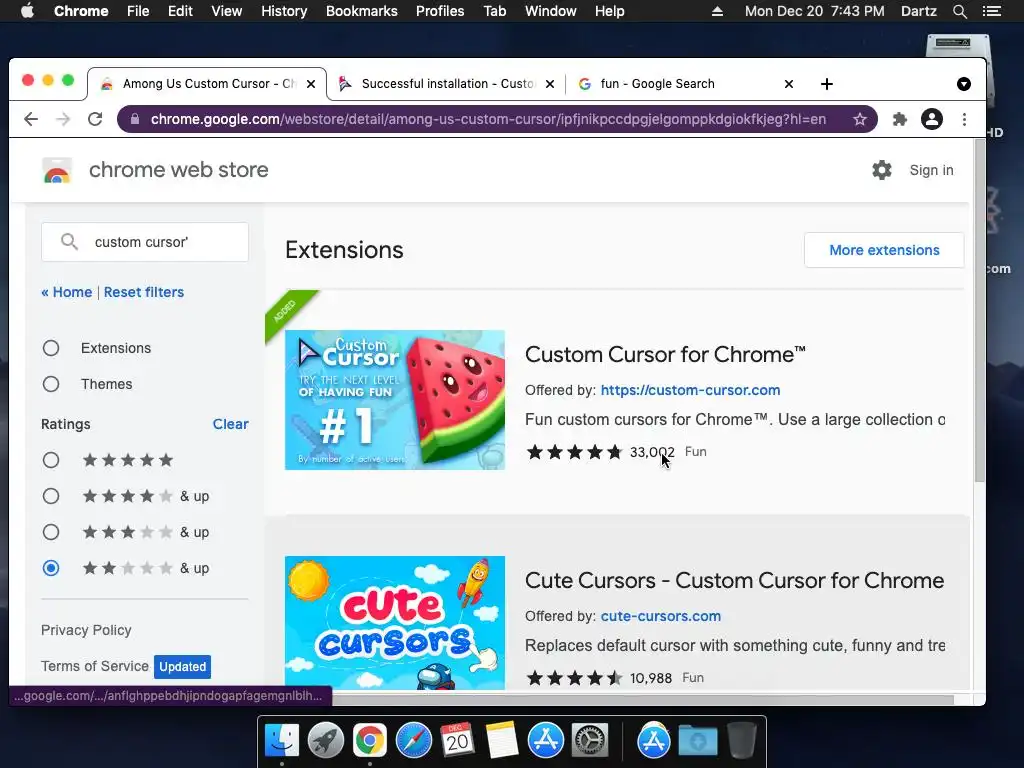Click the address bar URL
Image resolution: width=1024 pixels, height=768 pixels.
(x=488, y=119)
